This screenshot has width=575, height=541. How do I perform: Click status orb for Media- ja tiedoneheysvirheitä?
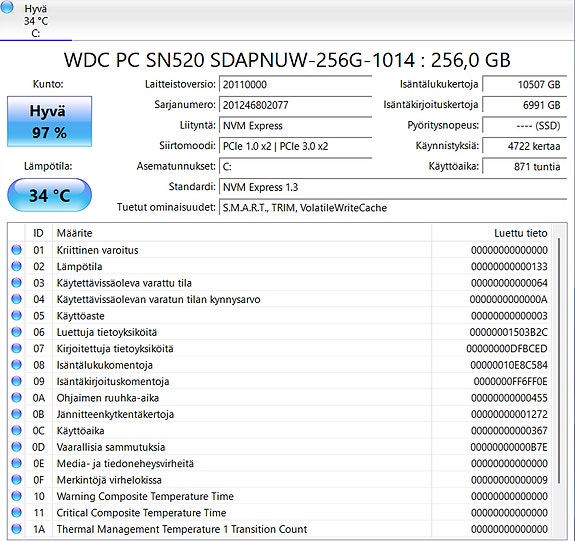(x=17, y=463)
